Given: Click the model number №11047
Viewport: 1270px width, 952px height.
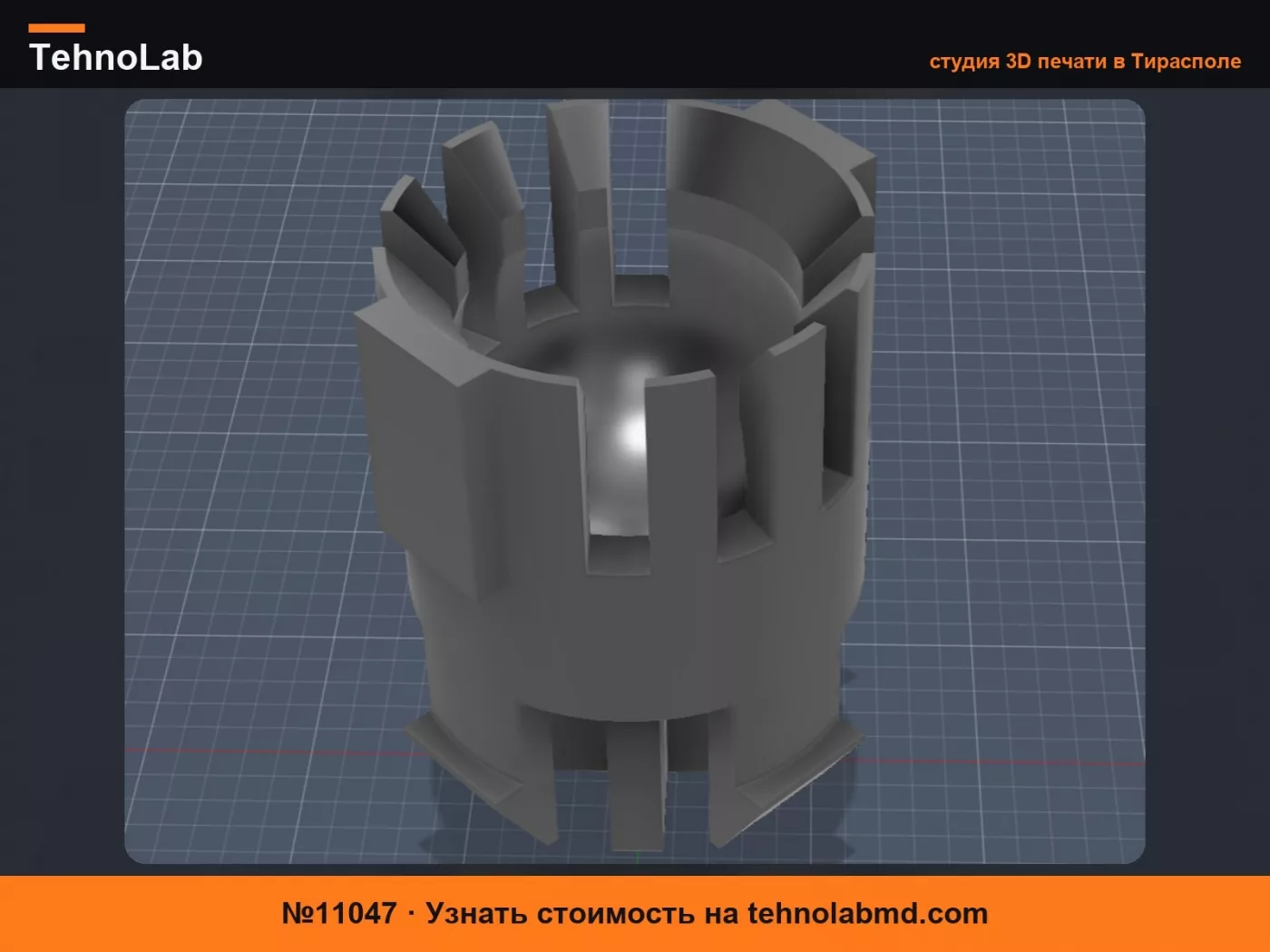Looking at the screenshot, I should click(339, 913).
